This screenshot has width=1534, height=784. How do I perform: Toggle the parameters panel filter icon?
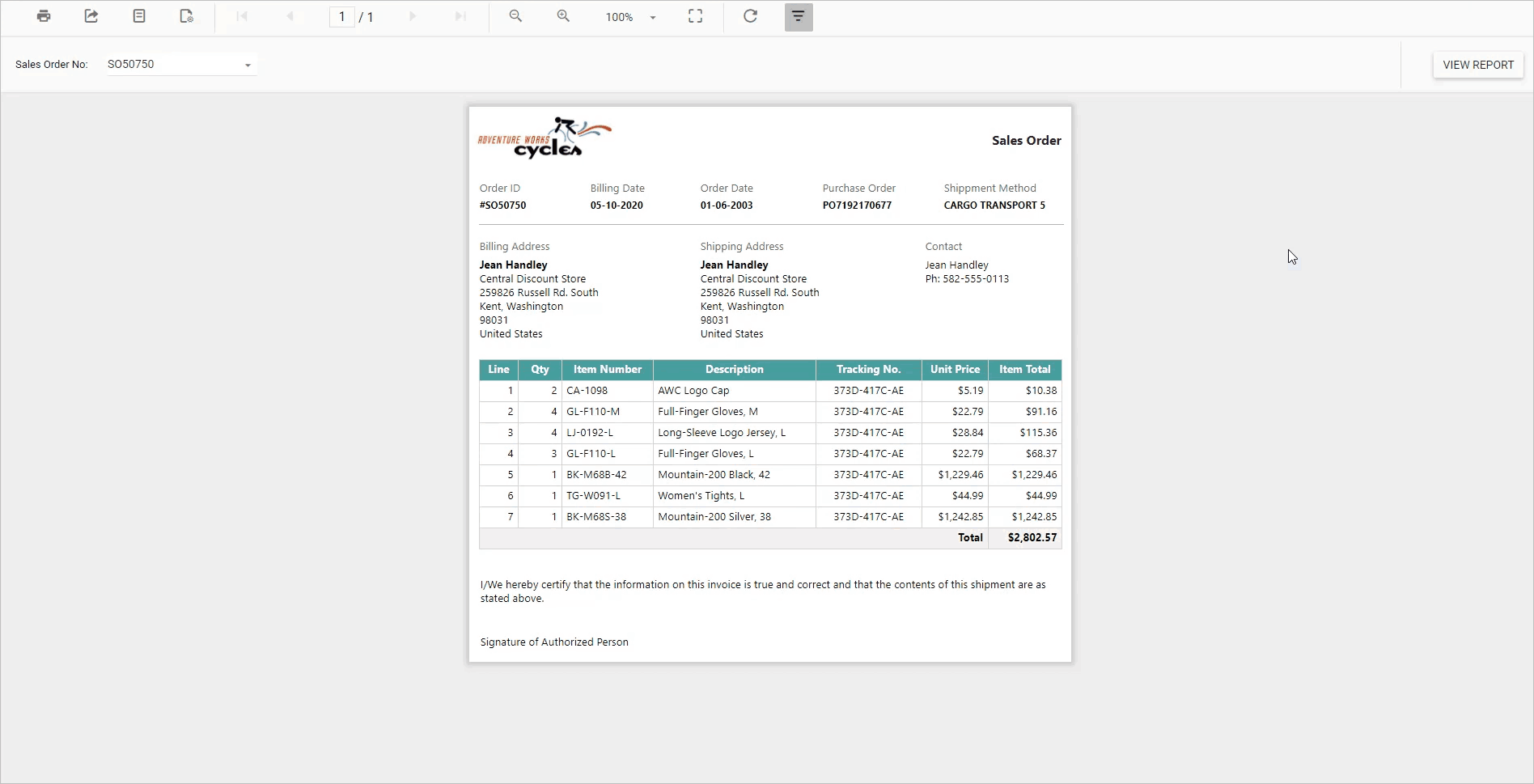coord(798,17)
